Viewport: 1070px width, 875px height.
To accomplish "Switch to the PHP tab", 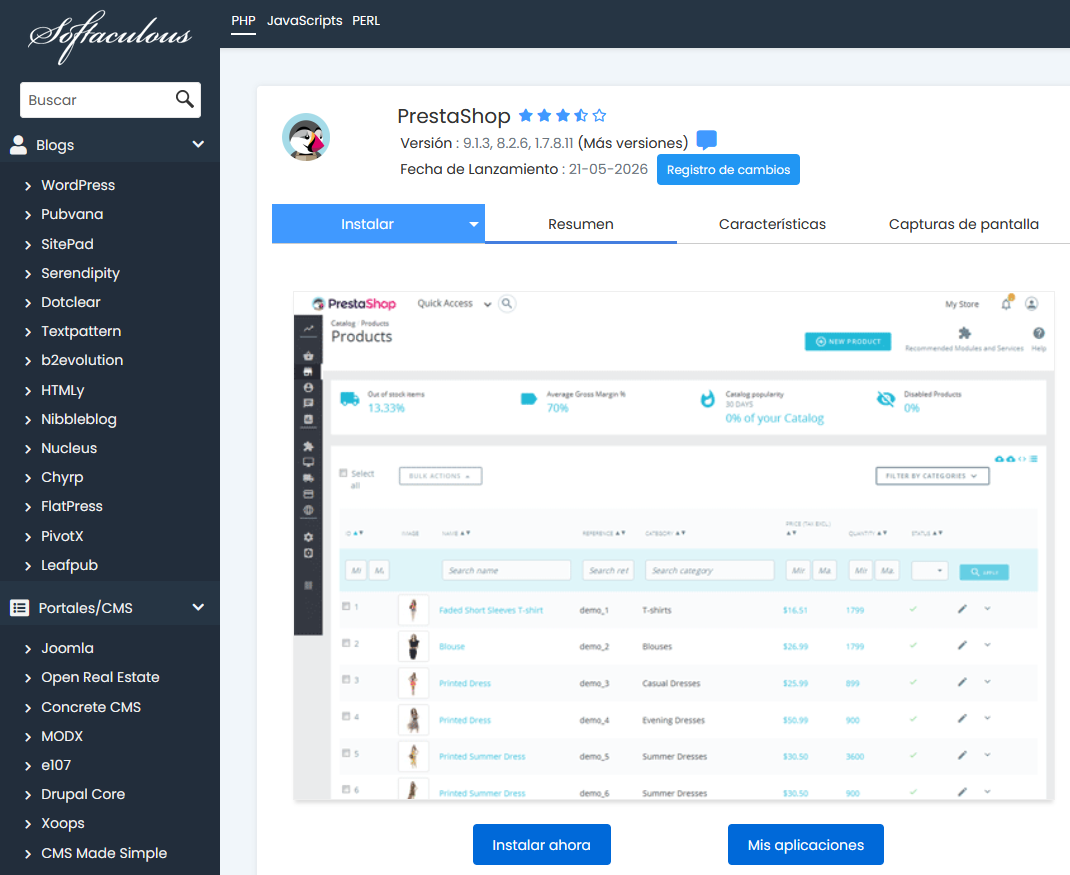I will tap(243, 20).
